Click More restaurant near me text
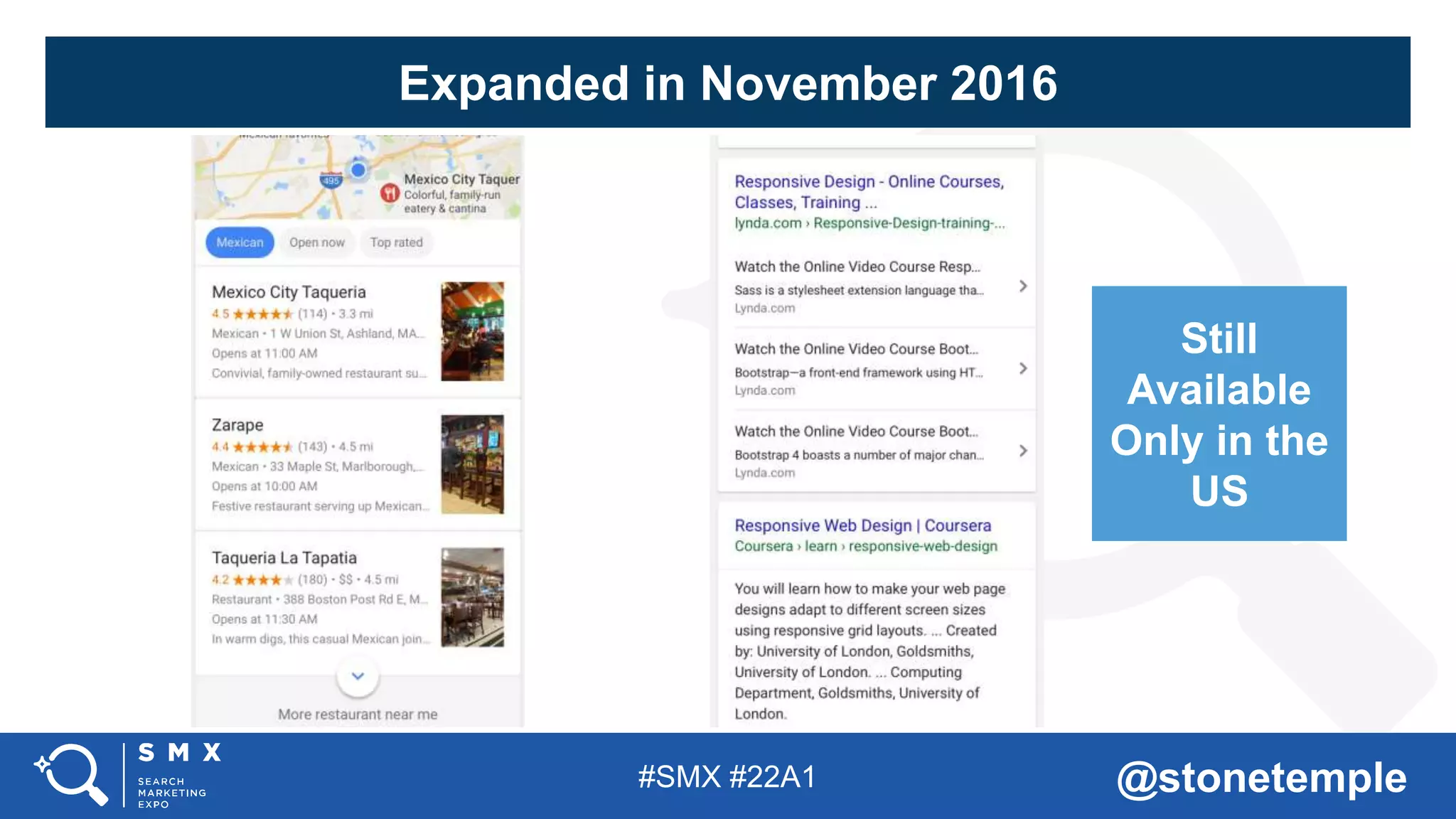The width and height of the screenshot is (1456, 819). 358,714
